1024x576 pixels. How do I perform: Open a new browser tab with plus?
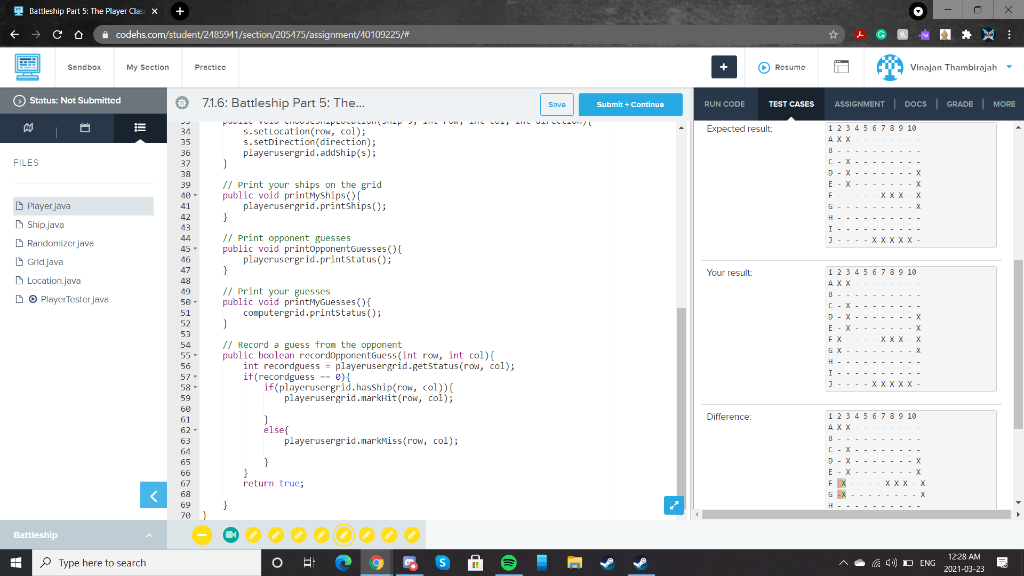180,11
